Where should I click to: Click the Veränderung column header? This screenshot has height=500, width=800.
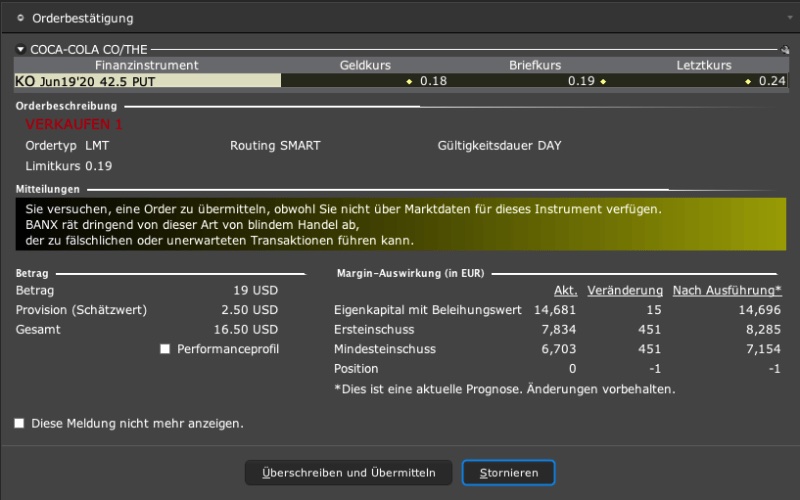coord(625,290)
